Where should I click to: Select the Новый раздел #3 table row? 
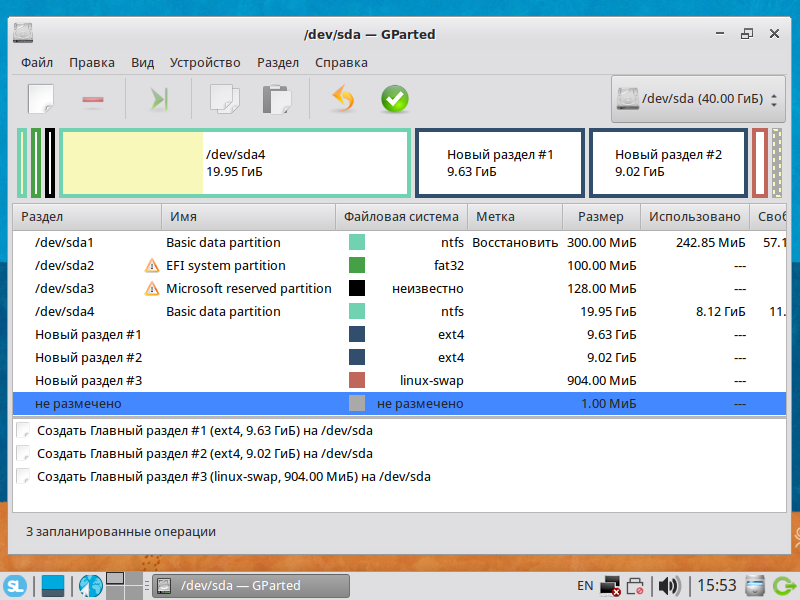399,380
